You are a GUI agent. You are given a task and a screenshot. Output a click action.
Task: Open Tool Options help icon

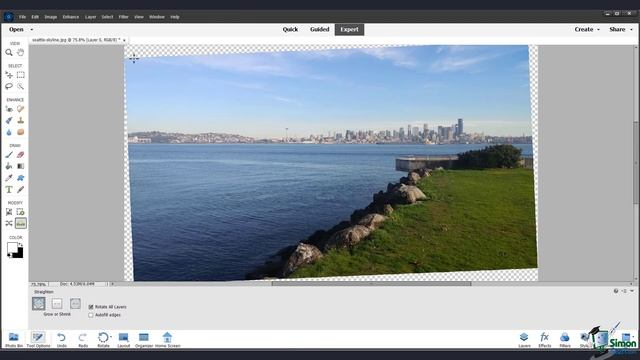[616, 291]
